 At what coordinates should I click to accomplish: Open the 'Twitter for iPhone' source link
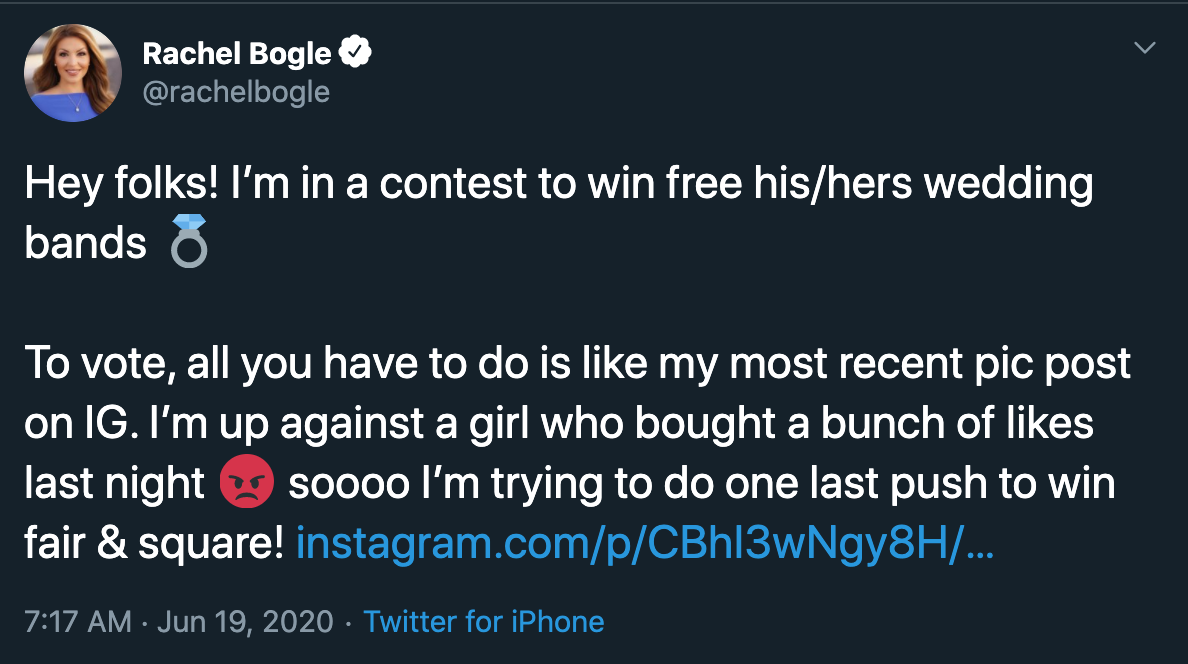click(483, 622)
